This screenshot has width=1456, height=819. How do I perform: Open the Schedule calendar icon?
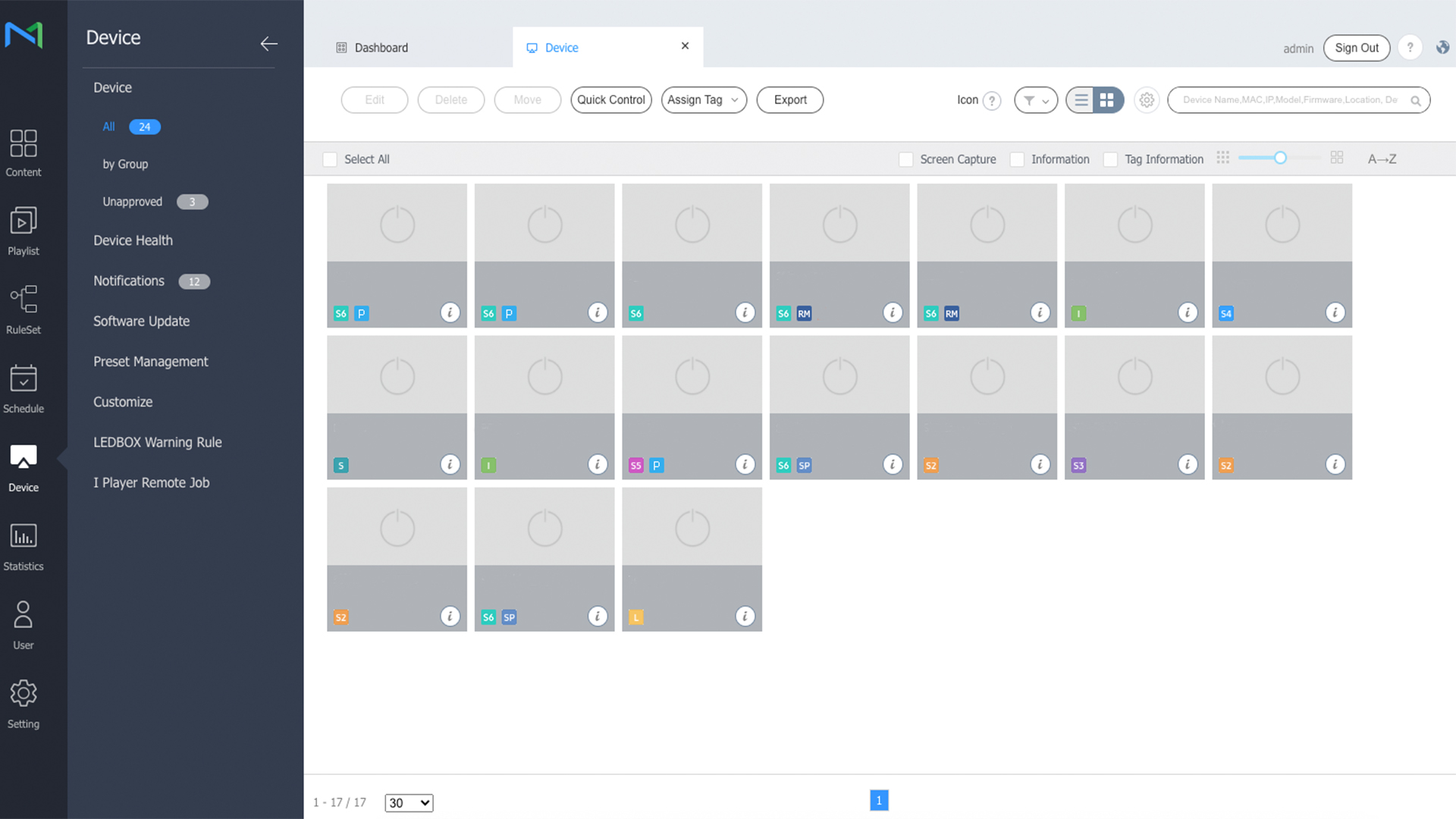(24, 378)
